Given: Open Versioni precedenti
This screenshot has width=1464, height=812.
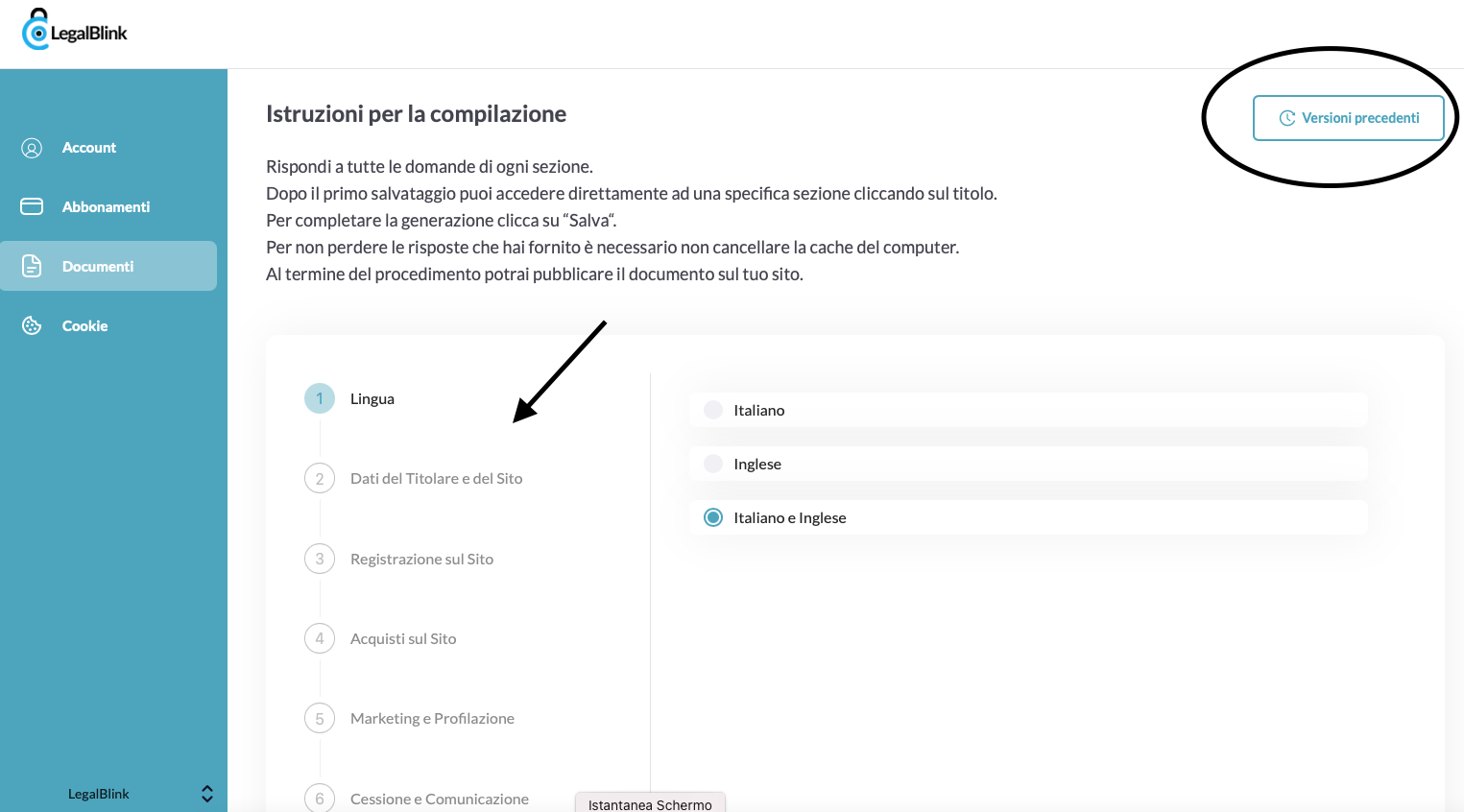Looking at the screenshot, I should [x=1348, y=117].
